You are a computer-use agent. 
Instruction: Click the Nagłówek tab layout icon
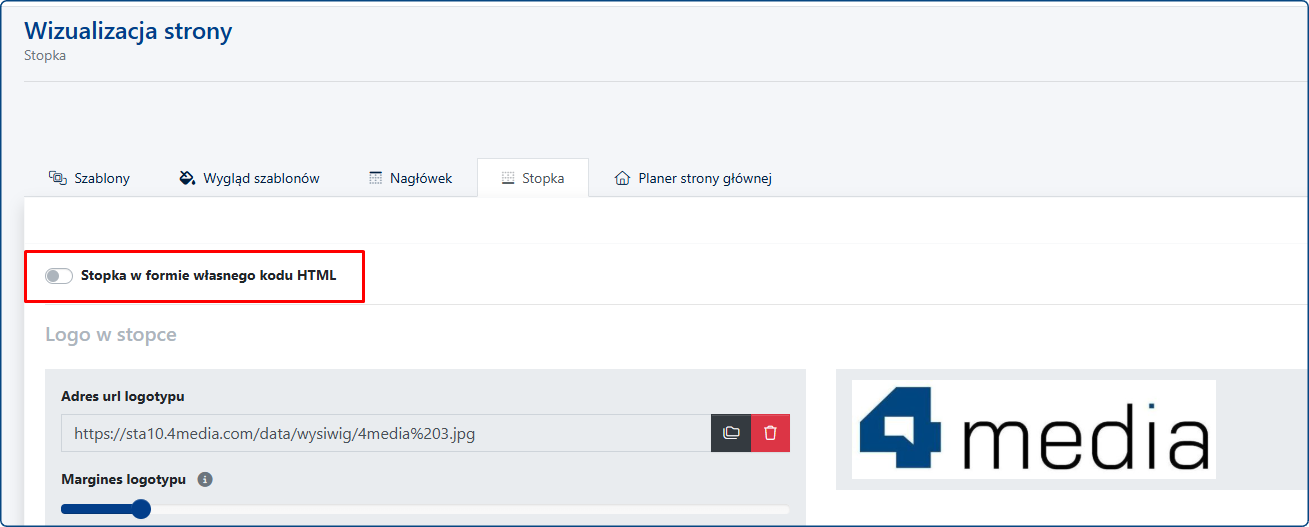pyautogui.click(x=376, y=178)
